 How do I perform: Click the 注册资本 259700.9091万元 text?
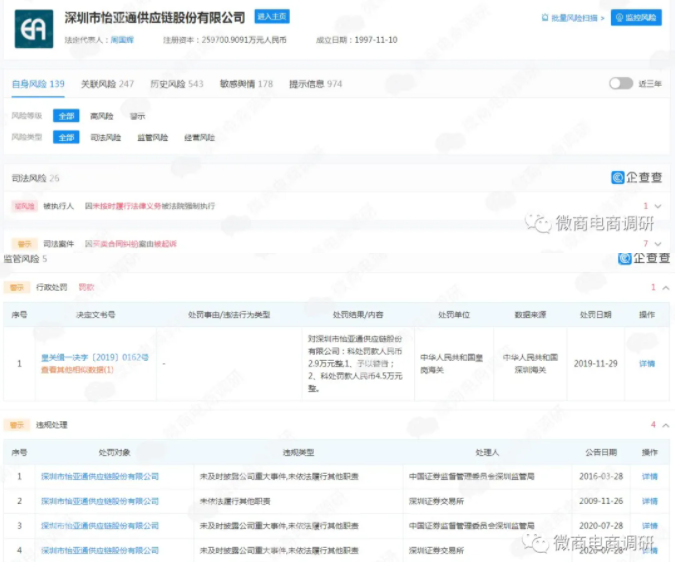coord(224,40)
